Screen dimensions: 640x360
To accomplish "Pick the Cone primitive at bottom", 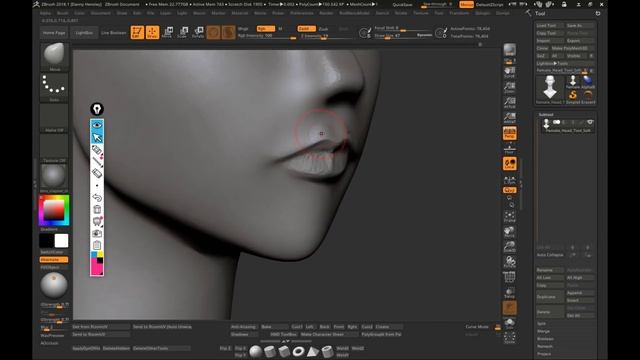I will pos(313,351).
